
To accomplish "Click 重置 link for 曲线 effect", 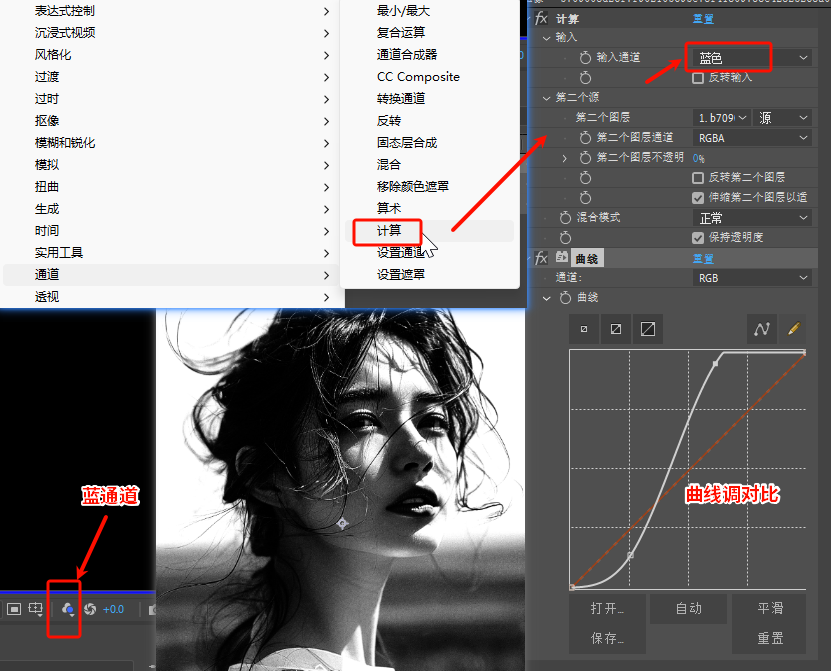I will click(x=703, y=259).
